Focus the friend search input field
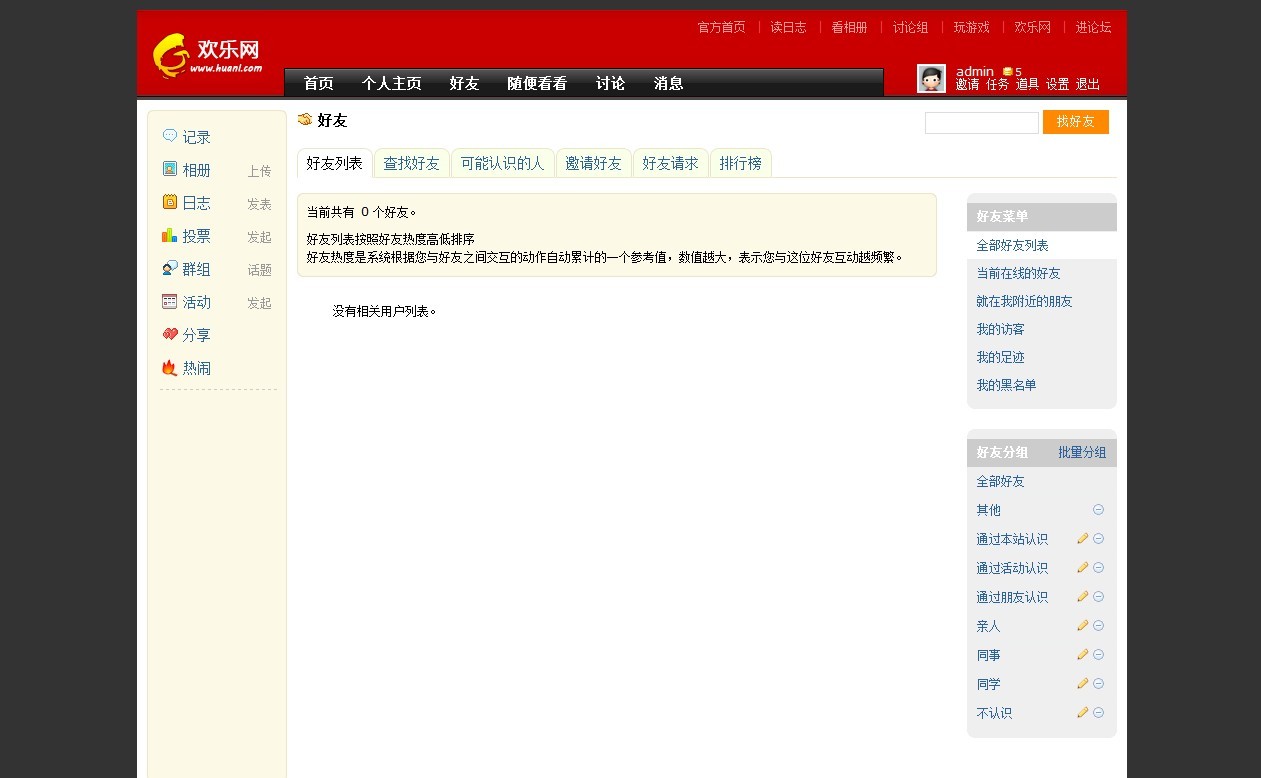 [x=982, y=123]
